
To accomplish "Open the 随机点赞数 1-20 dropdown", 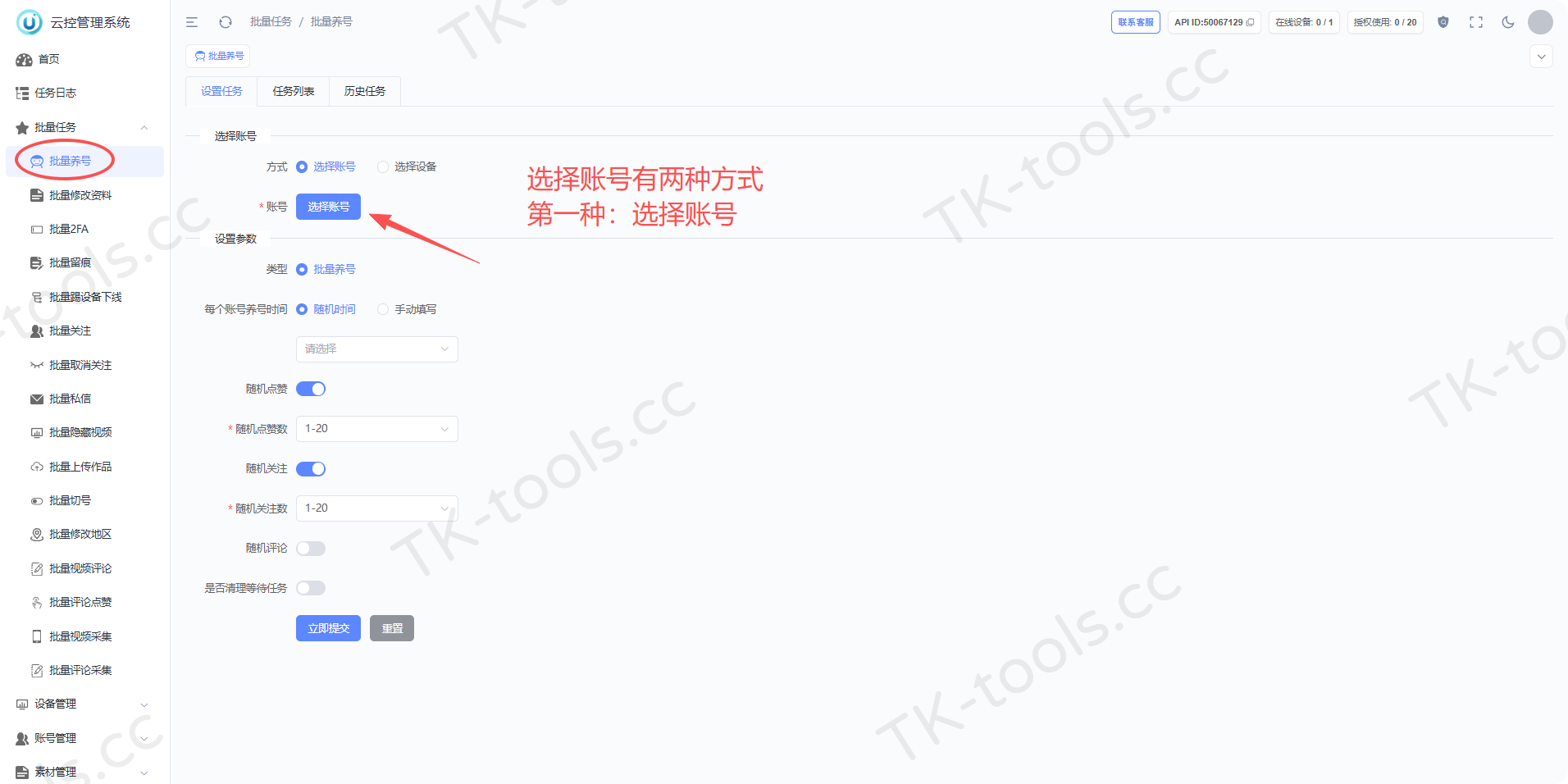I will [x=376, y=429].
